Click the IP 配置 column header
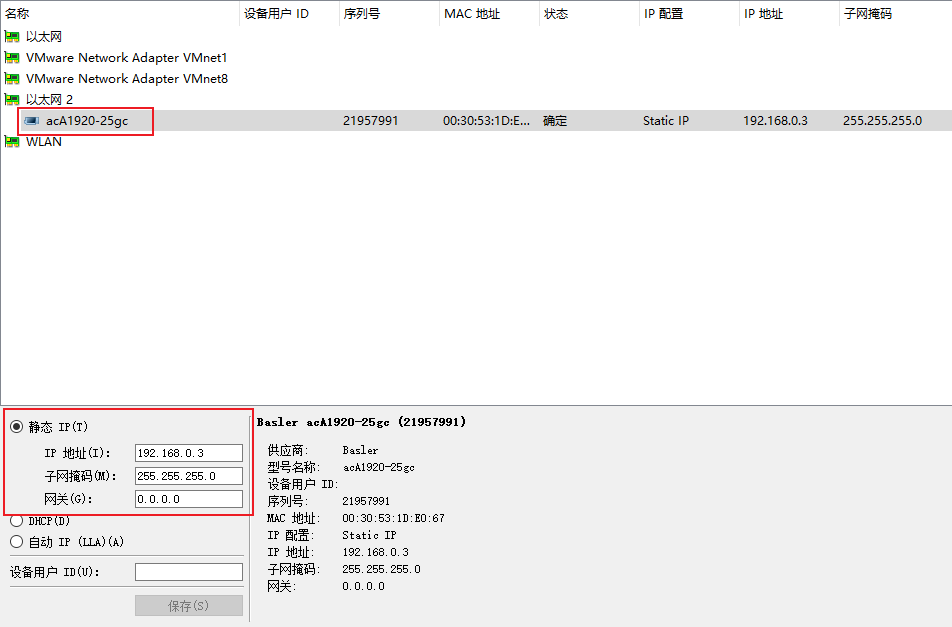Image resolution: width=952 pixels, height=627 pixels. pos(663,13)
